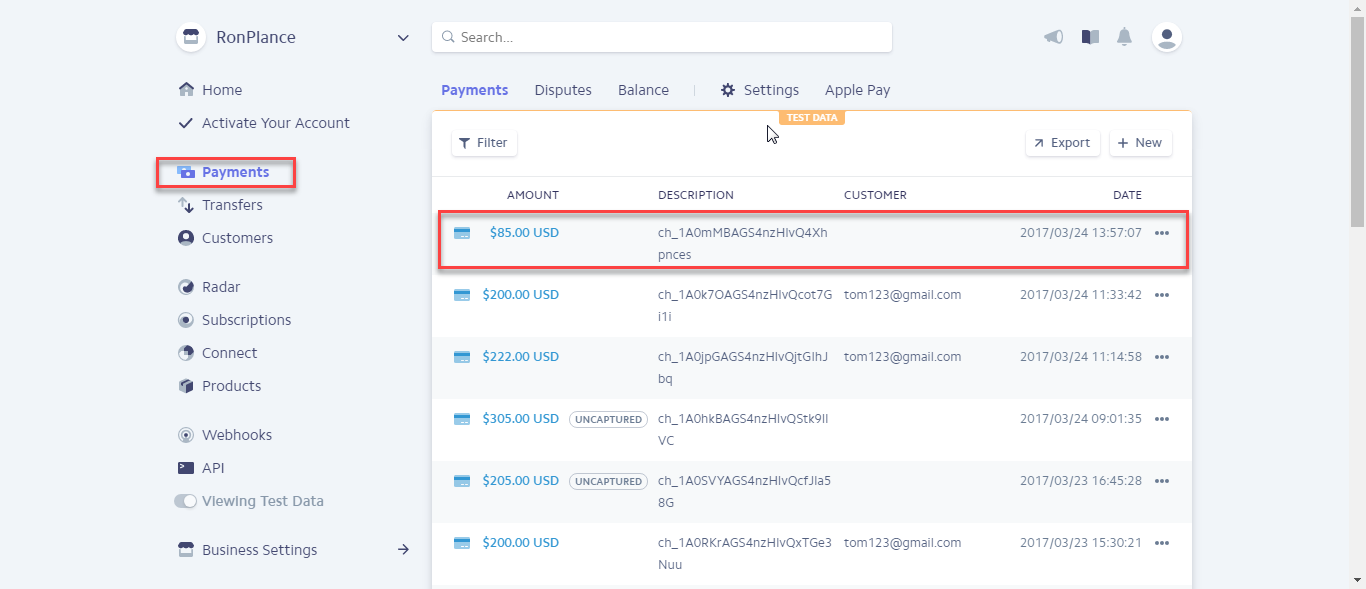Image resolution: width=1366 pixels, height=589 pixels.
Task: Click the Webhooks icon in sidebar
Action: 186,435
